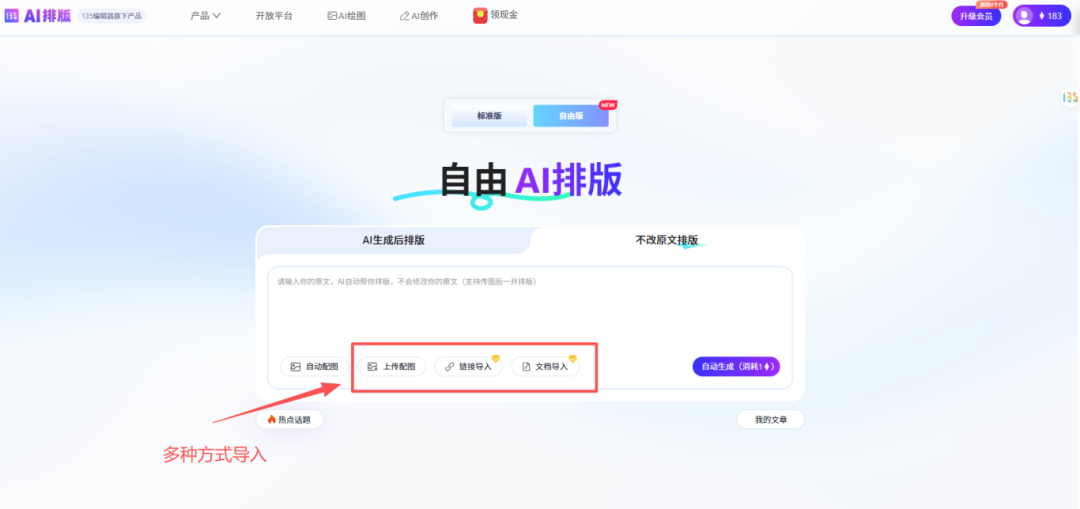Click the 上传配图 button

[x=391, y=366]
